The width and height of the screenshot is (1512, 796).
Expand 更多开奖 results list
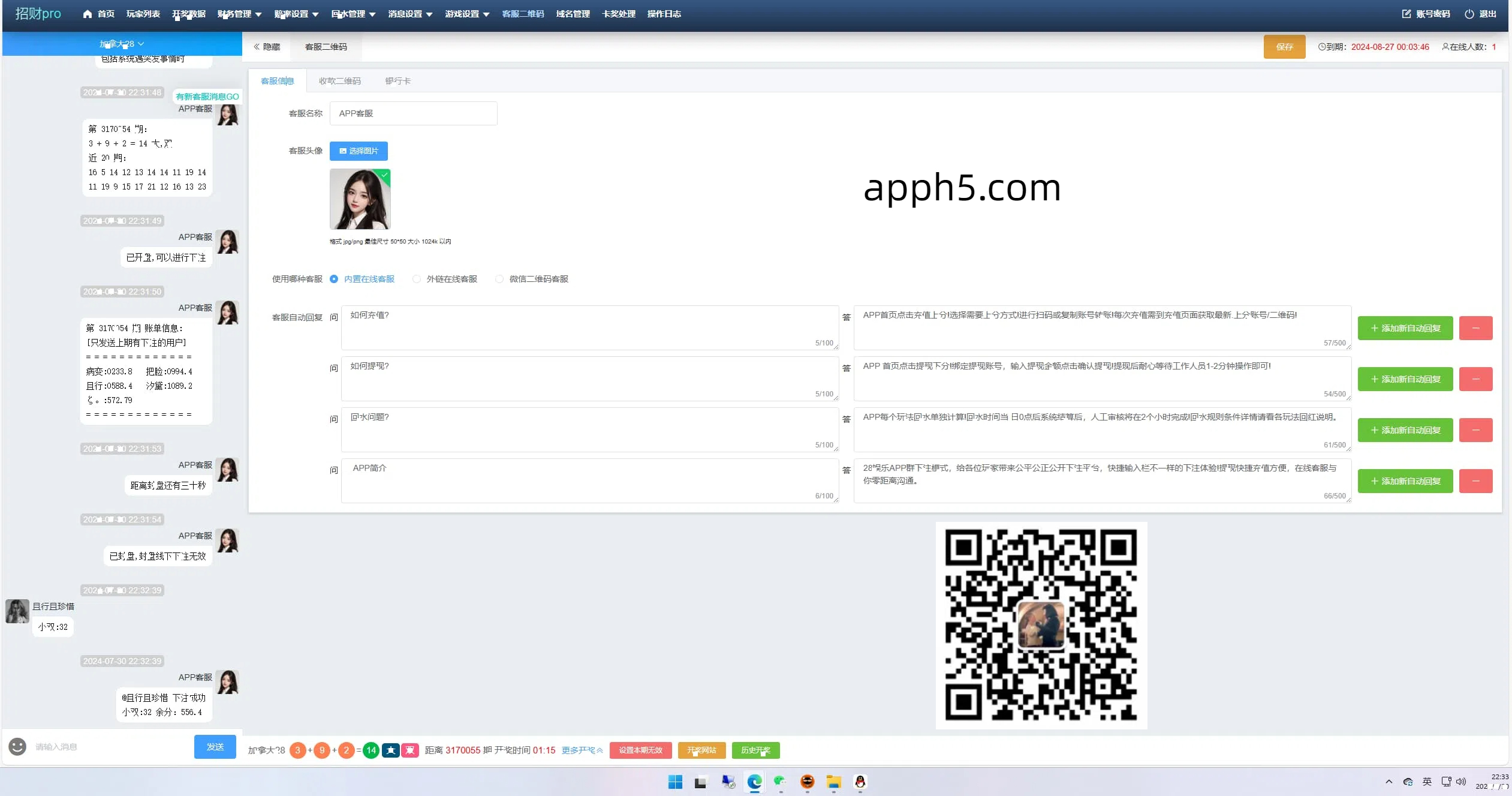coord(582,750)
